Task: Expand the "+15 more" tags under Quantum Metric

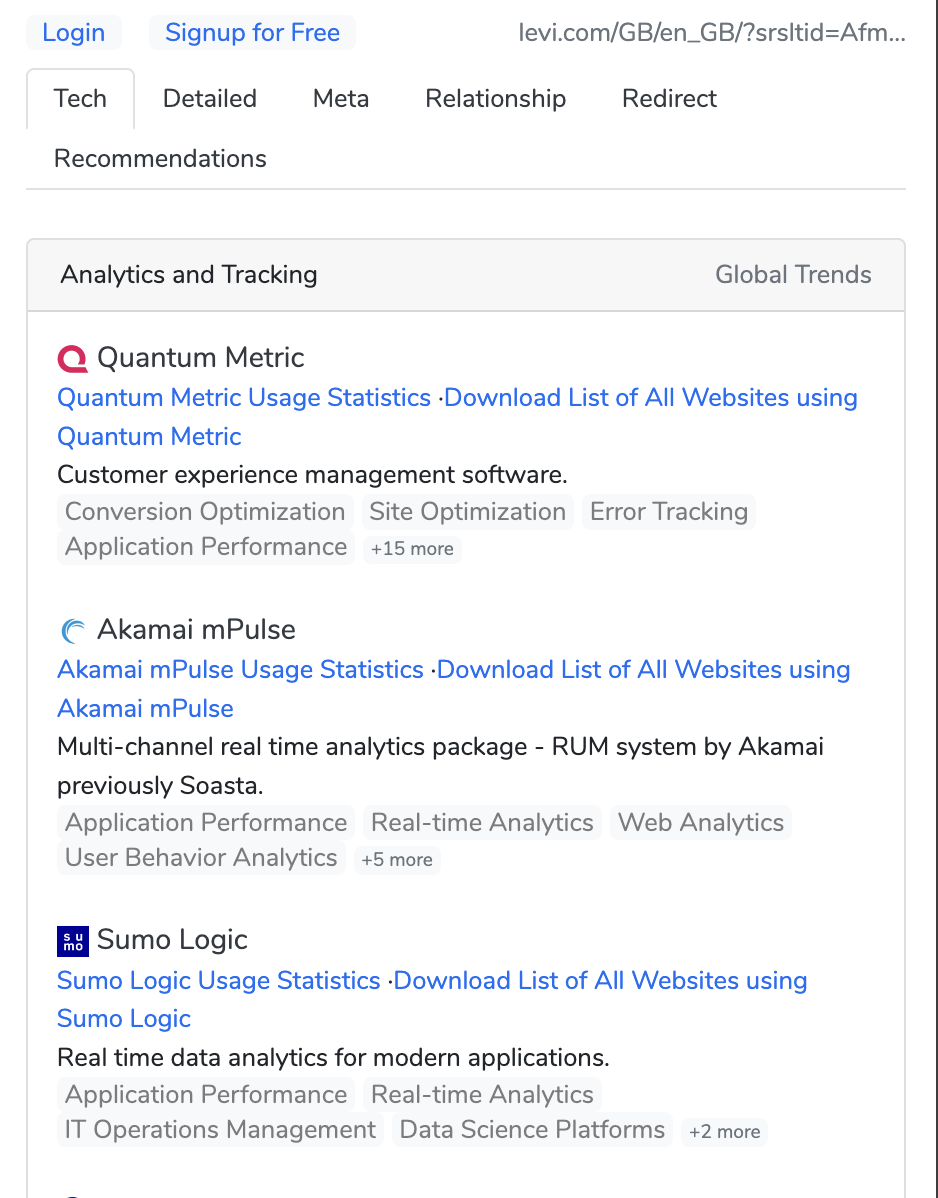Action: [411, 548]
